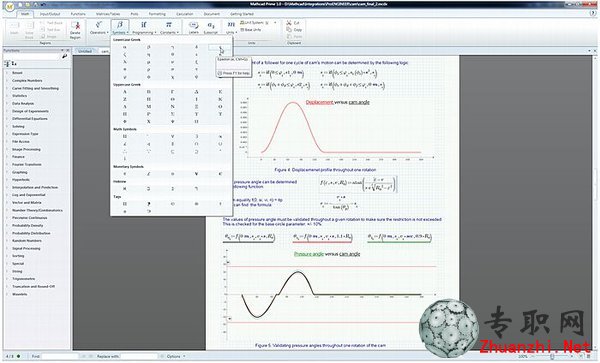Viewport: 600px width, 363px height.
Task: Insert lowercase alpha from the Greek palette
Action: coord(125,47)
